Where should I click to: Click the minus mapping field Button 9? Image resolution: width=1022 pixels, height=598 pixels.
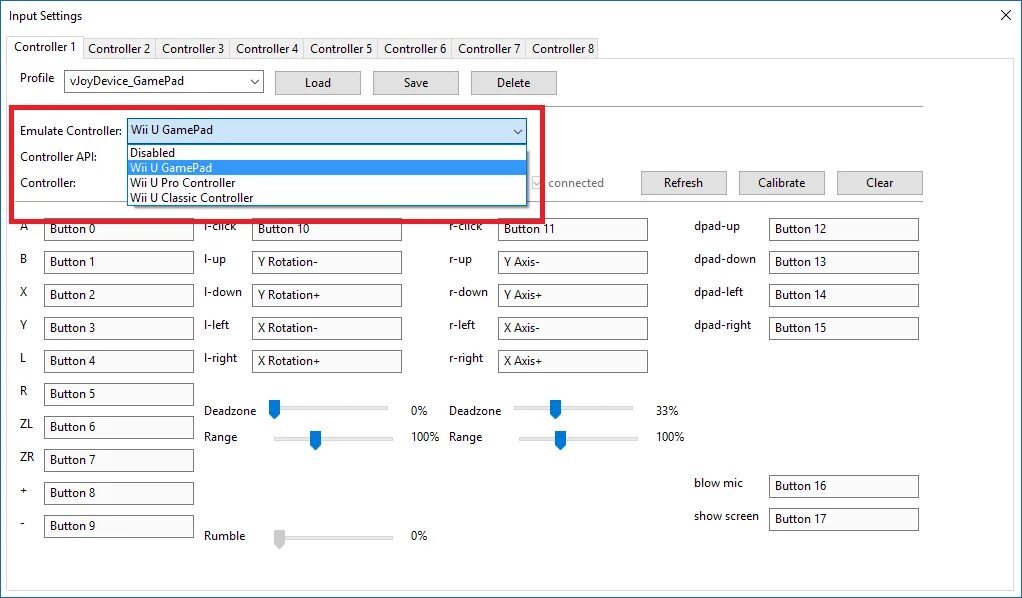point(119,526)
